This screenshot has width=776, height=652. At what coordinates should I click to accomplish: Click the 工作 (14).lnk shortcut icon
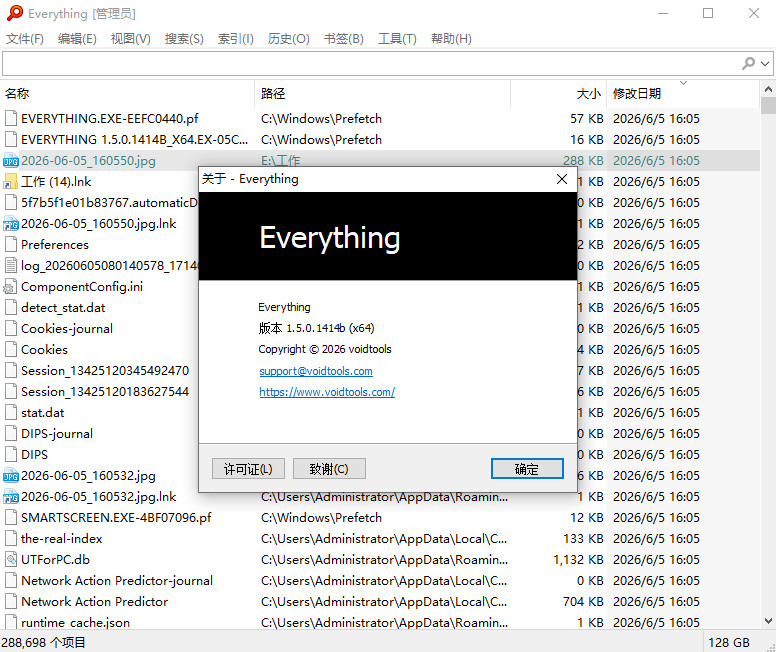[10, 181]
